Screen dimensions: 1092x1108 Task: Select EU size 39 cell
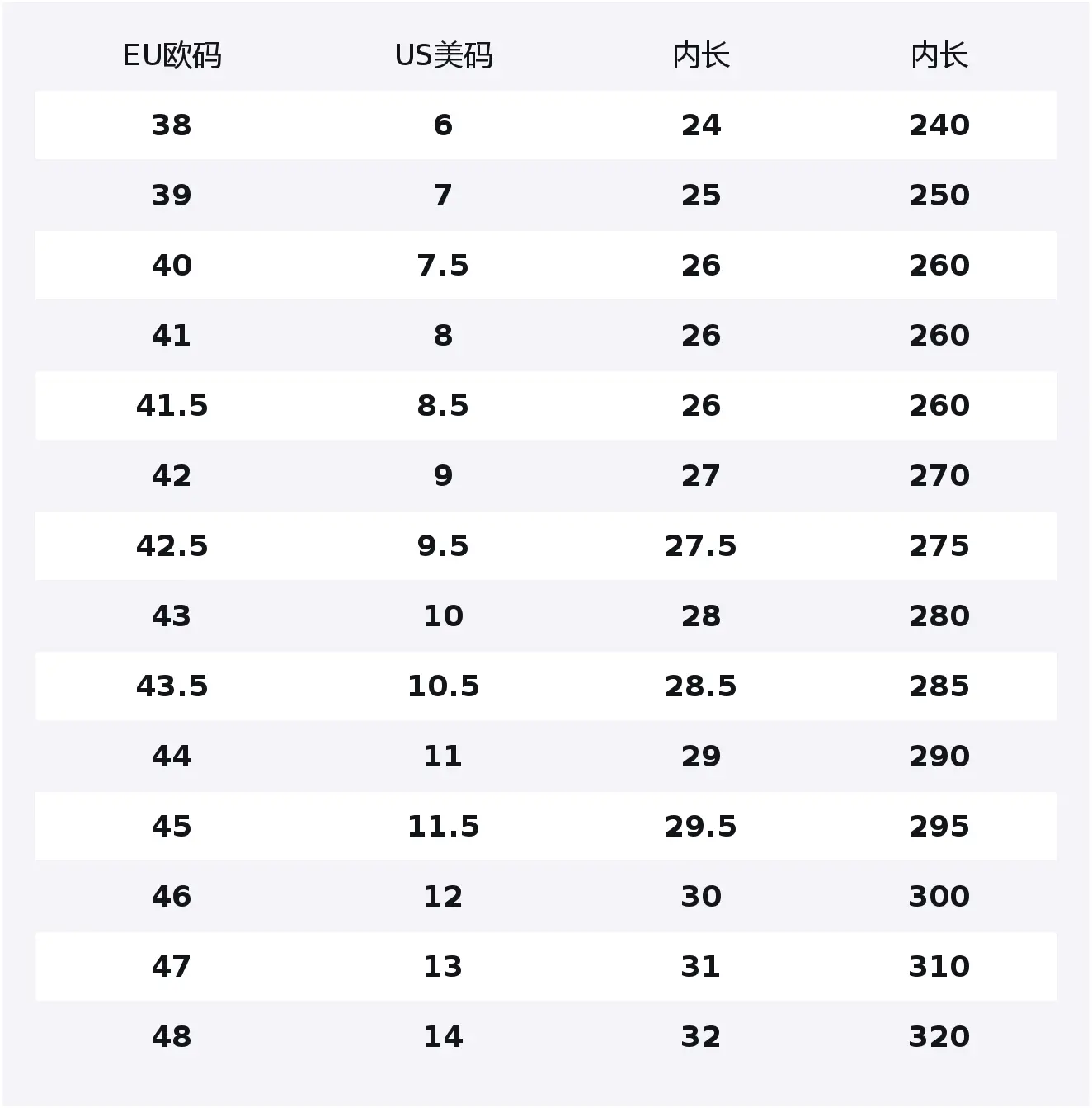pyautogui.click(x=172, y=196)
